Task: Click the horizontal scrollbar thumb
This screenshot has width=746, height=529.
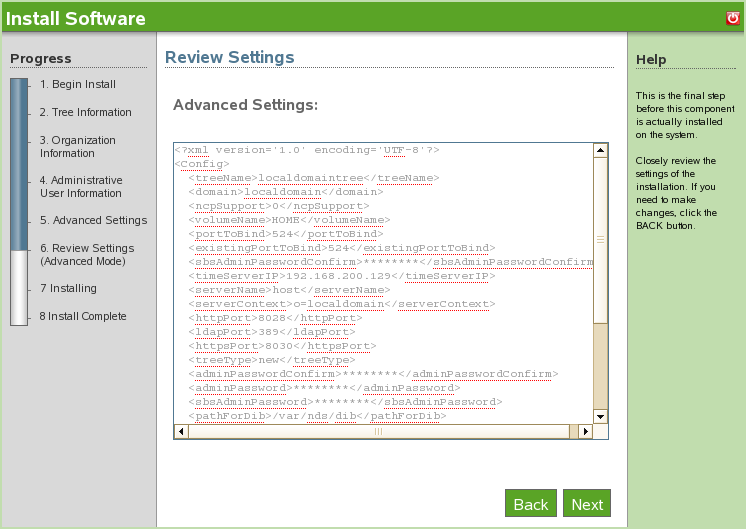Action: pos(379,431)
